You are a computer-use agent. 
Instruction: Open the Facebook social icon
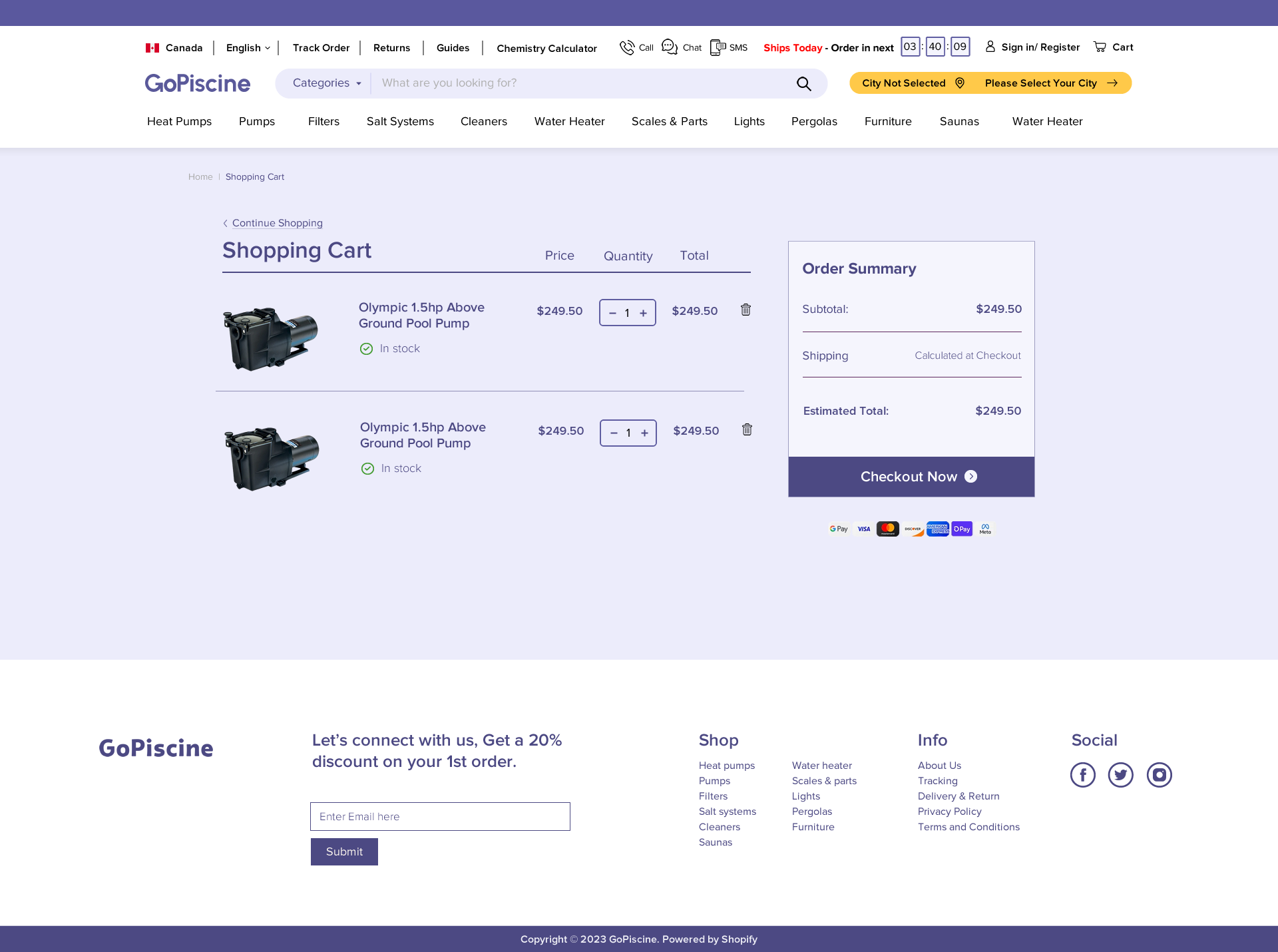[x=1083, y=775]
